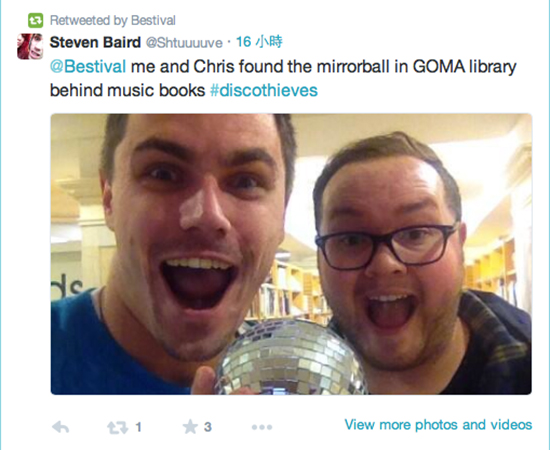Image resolution: width=550 pixels, height=450 pixels.
Task: Open Steven Baird's avatar picture
Action: [x=30, y=46]
